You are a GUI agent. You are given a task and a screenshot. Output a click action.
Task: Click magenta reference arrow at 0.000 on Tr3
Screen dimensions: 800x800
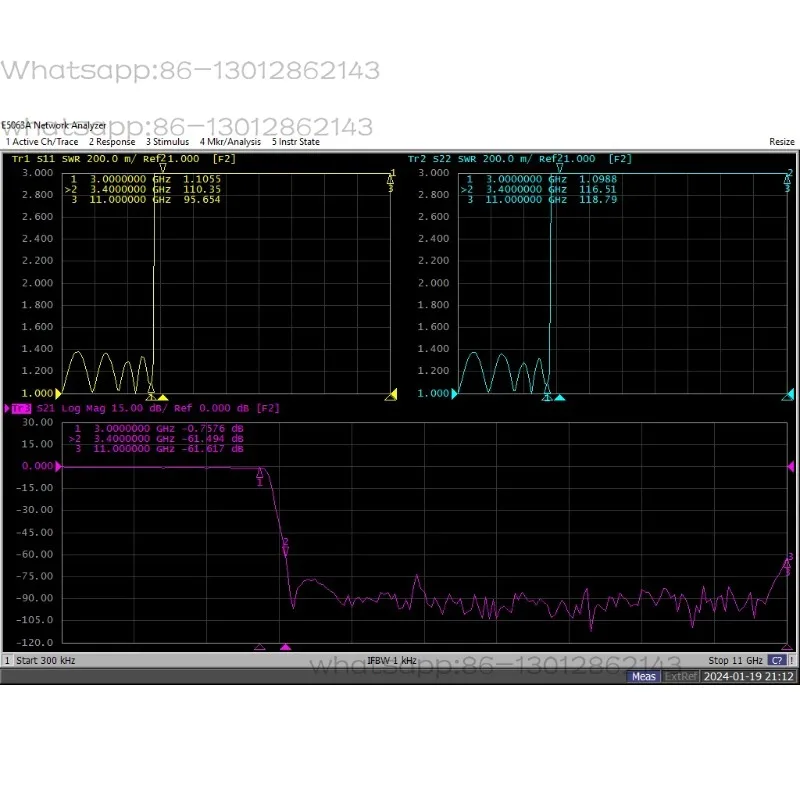pos(58,466)
